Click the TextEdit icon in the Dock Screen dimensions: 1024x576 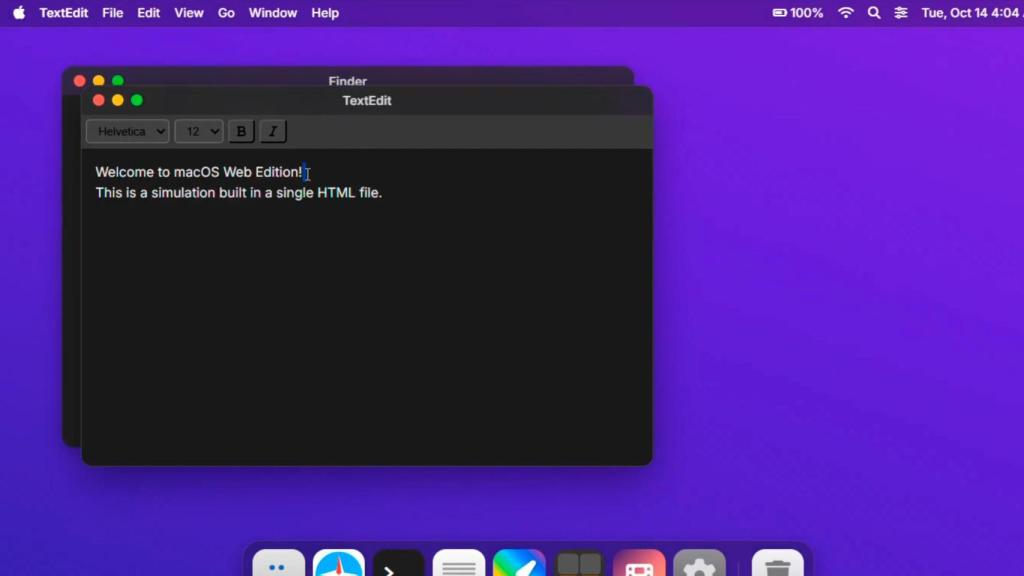click(459, 563)
